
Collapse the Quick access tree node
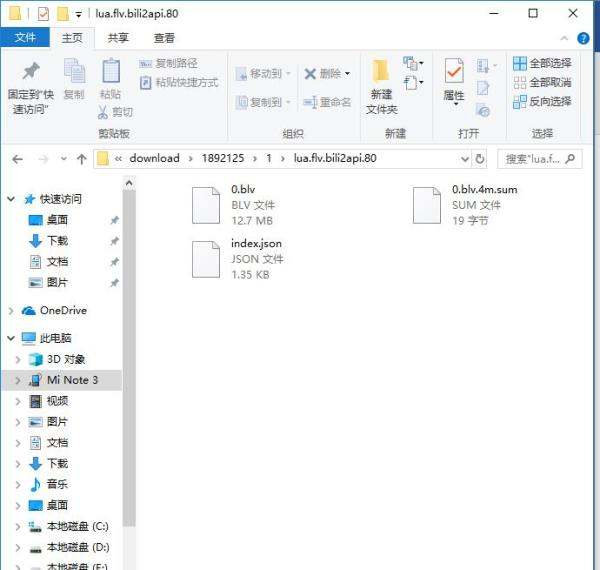point(11,199)
